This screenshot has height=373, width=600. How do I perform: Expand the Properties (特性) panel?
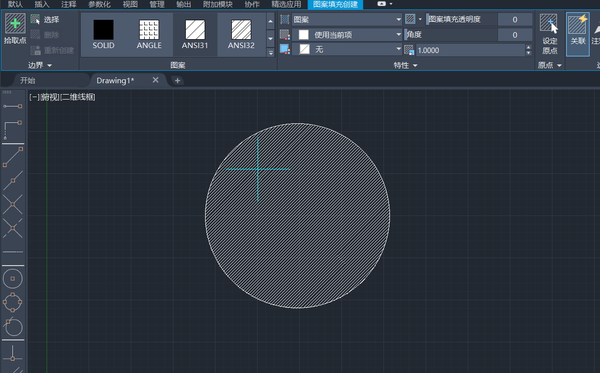(405, 65)
